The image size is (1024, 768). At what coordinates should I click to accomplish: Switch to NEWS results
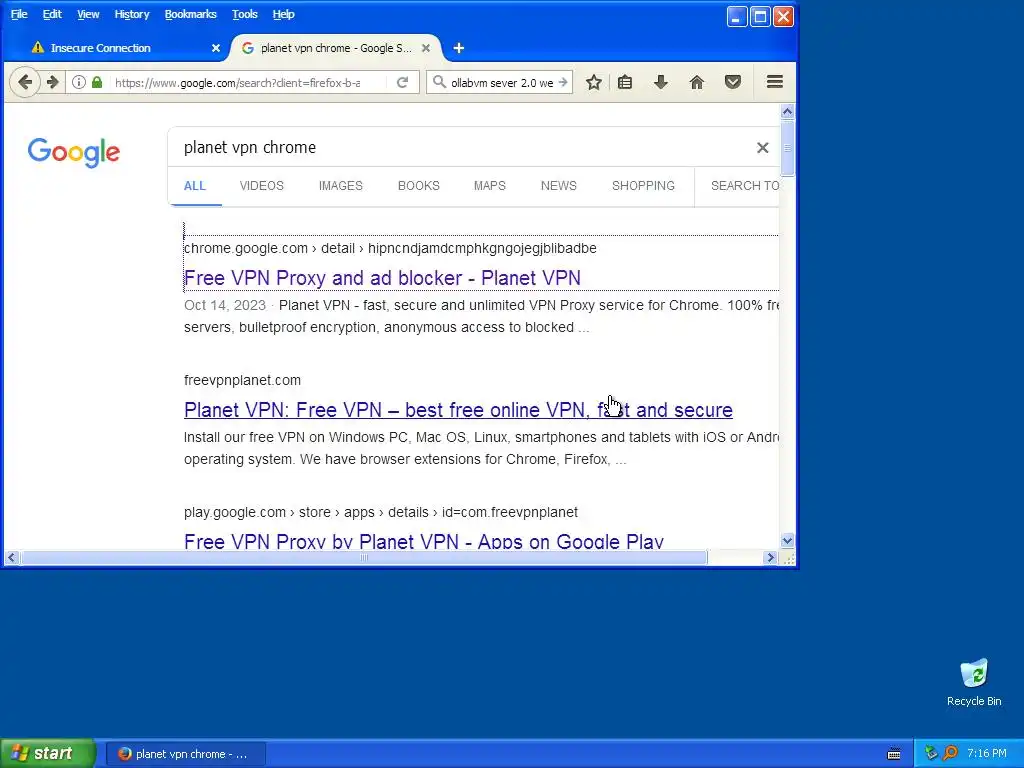(558, 186)
